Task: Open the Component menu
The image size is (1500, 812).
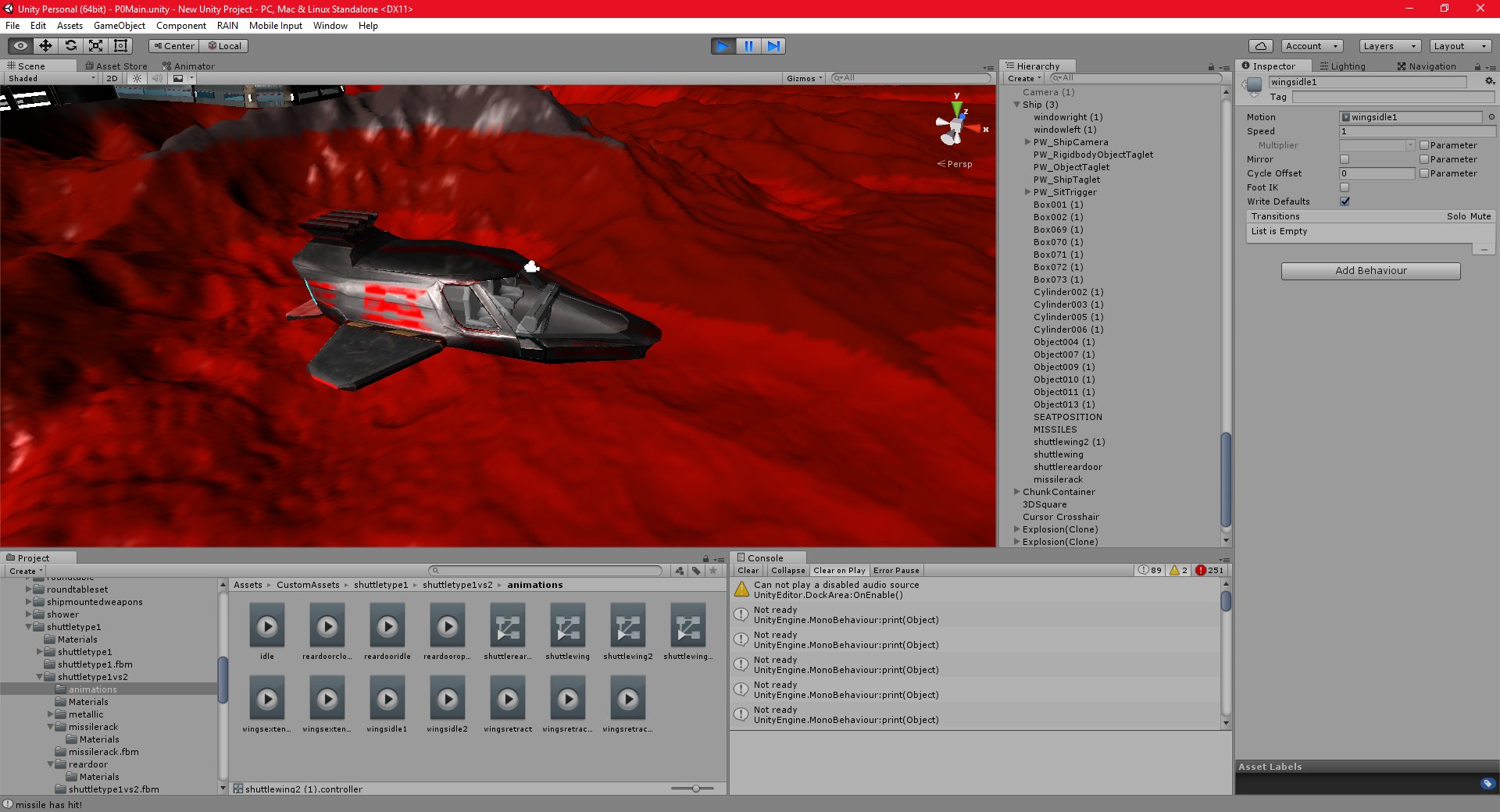Action: click(x=180, y=26)
